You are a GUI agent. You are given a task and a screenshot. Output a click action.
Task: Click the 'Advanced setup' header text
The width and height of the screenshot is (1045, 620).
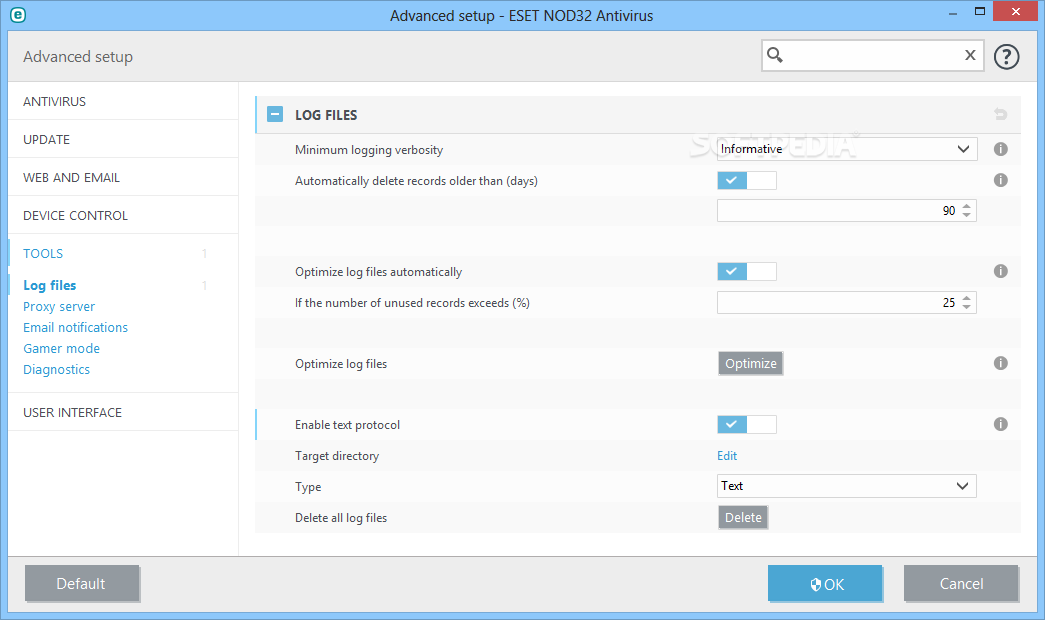(x=78, y=57)
